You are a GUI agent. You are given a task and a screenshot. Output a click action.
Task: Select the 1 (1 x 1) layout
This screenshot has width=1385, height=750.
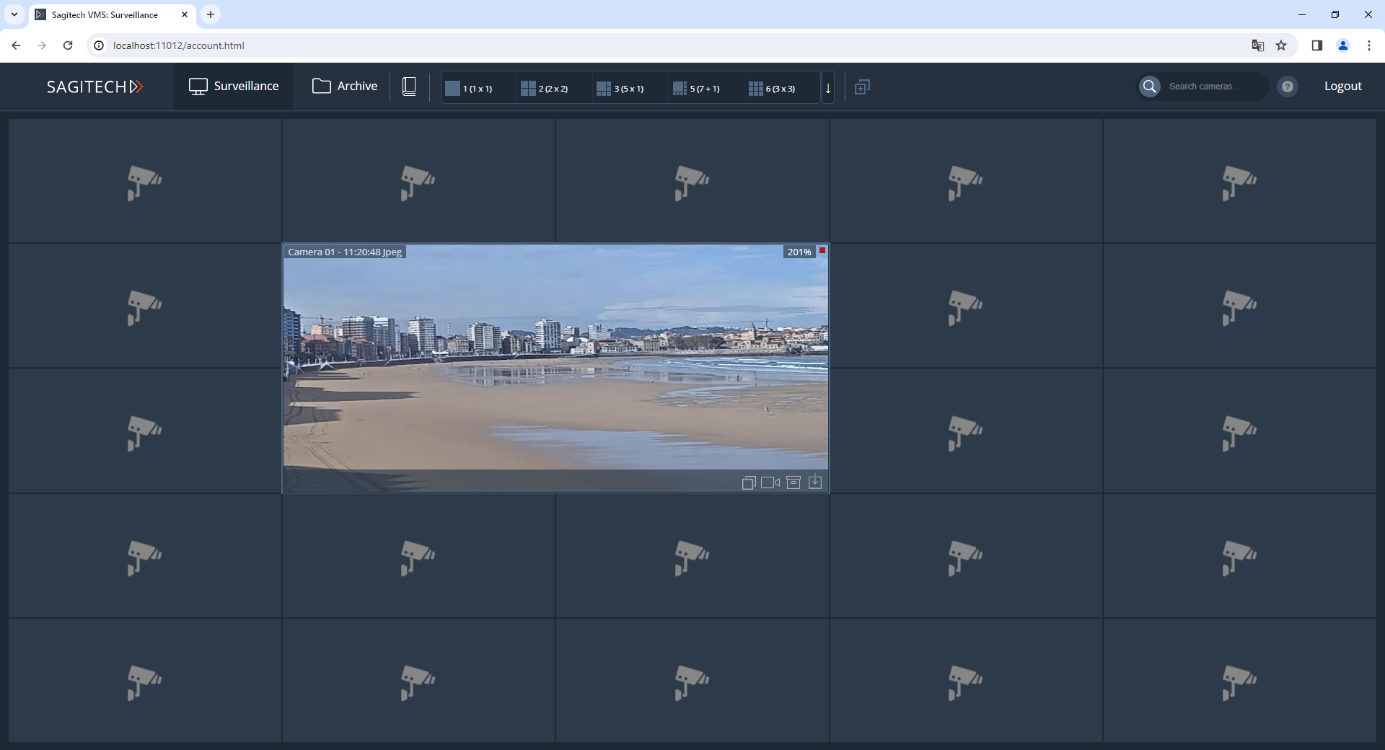[469, 88]
